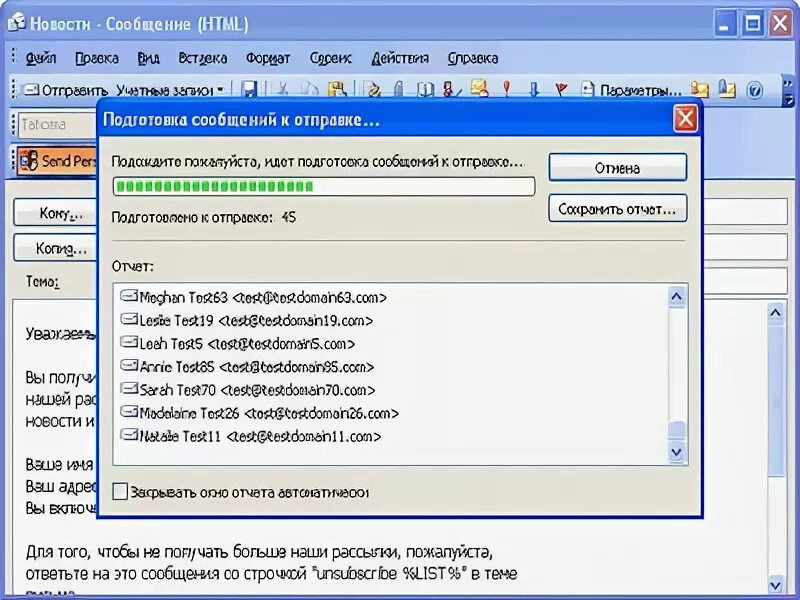Viewport: 800px width, 600px height.
Task: Click the Send Personally toolbar button
Action: point(57,161)
